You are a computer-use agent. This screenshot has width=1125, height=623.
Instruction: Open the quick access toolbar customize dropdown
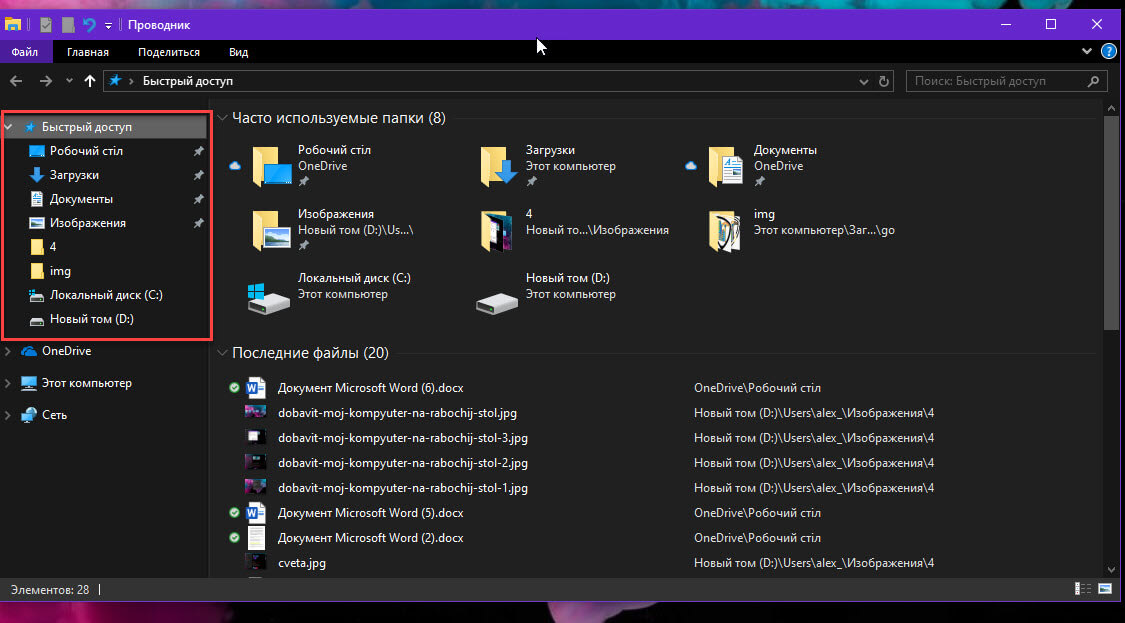[x=108, y=25]
